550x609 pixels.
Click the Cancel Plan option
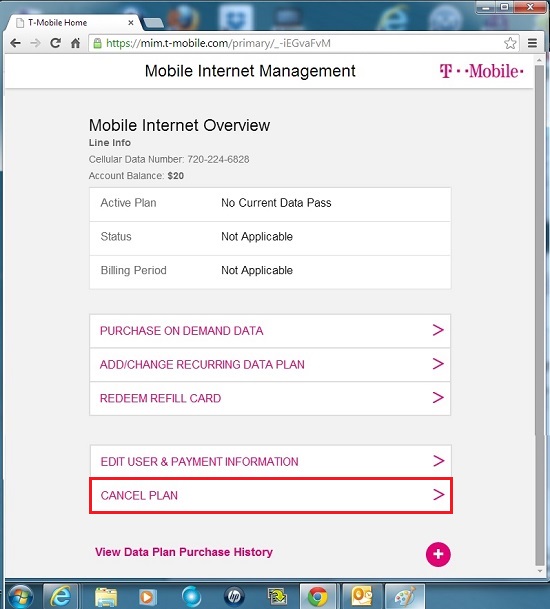tap(271, 496)
